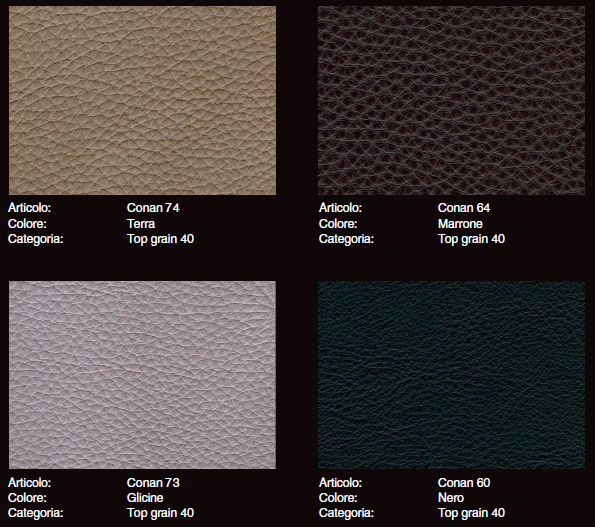The width and height of the screenshot is (595, 527).
Task: Select the Terra leather swatch
Action: 142,100
